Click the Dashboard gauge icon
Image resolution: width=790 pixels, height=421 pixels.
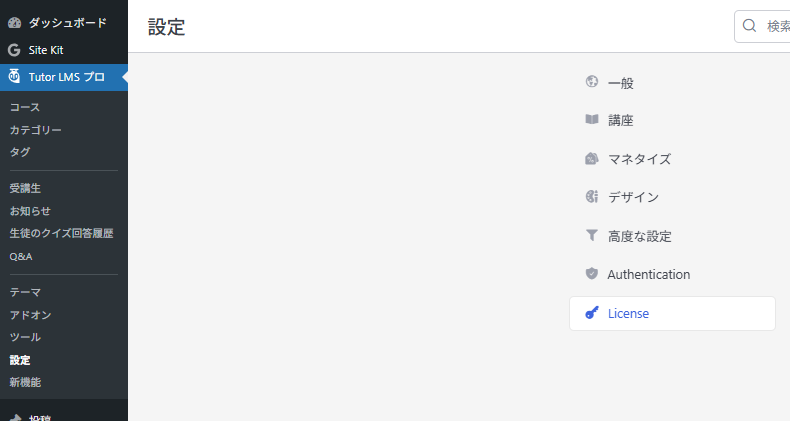coord(14,22)
